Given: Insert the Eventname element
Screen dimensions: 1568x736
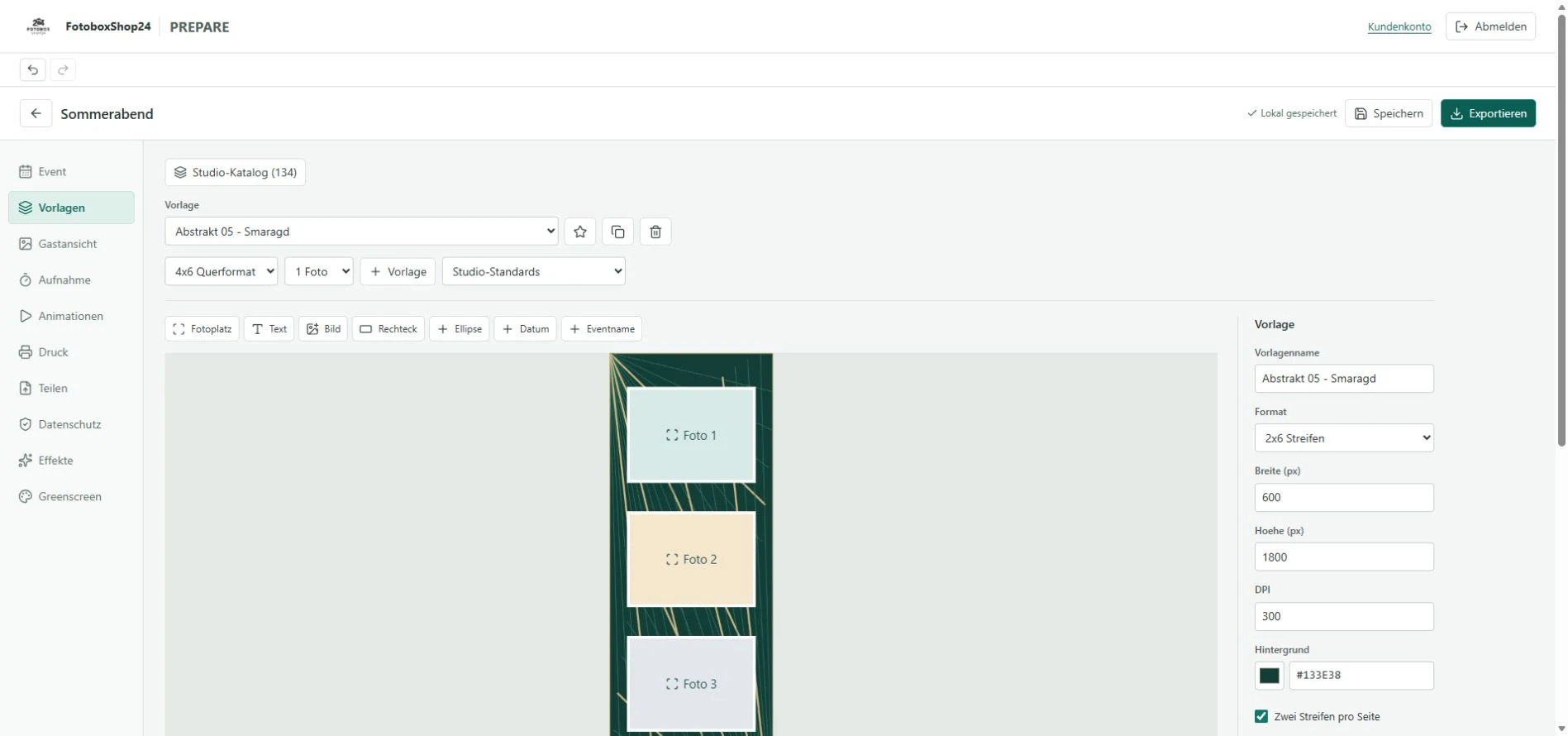Looking at the screenshot, I should click(602, 329).
